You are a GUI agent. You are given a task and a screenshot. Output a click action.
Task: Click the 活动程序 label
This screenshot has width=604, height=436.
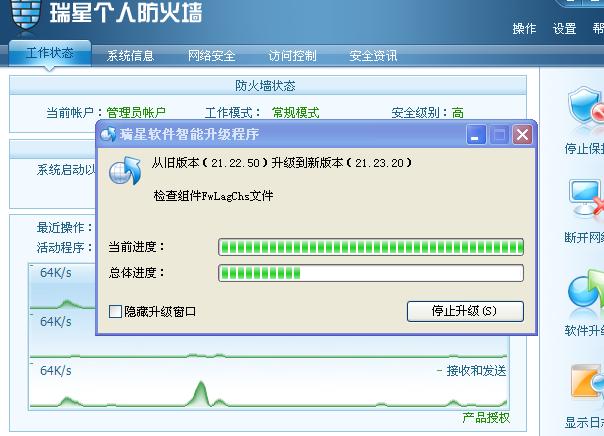65,247
